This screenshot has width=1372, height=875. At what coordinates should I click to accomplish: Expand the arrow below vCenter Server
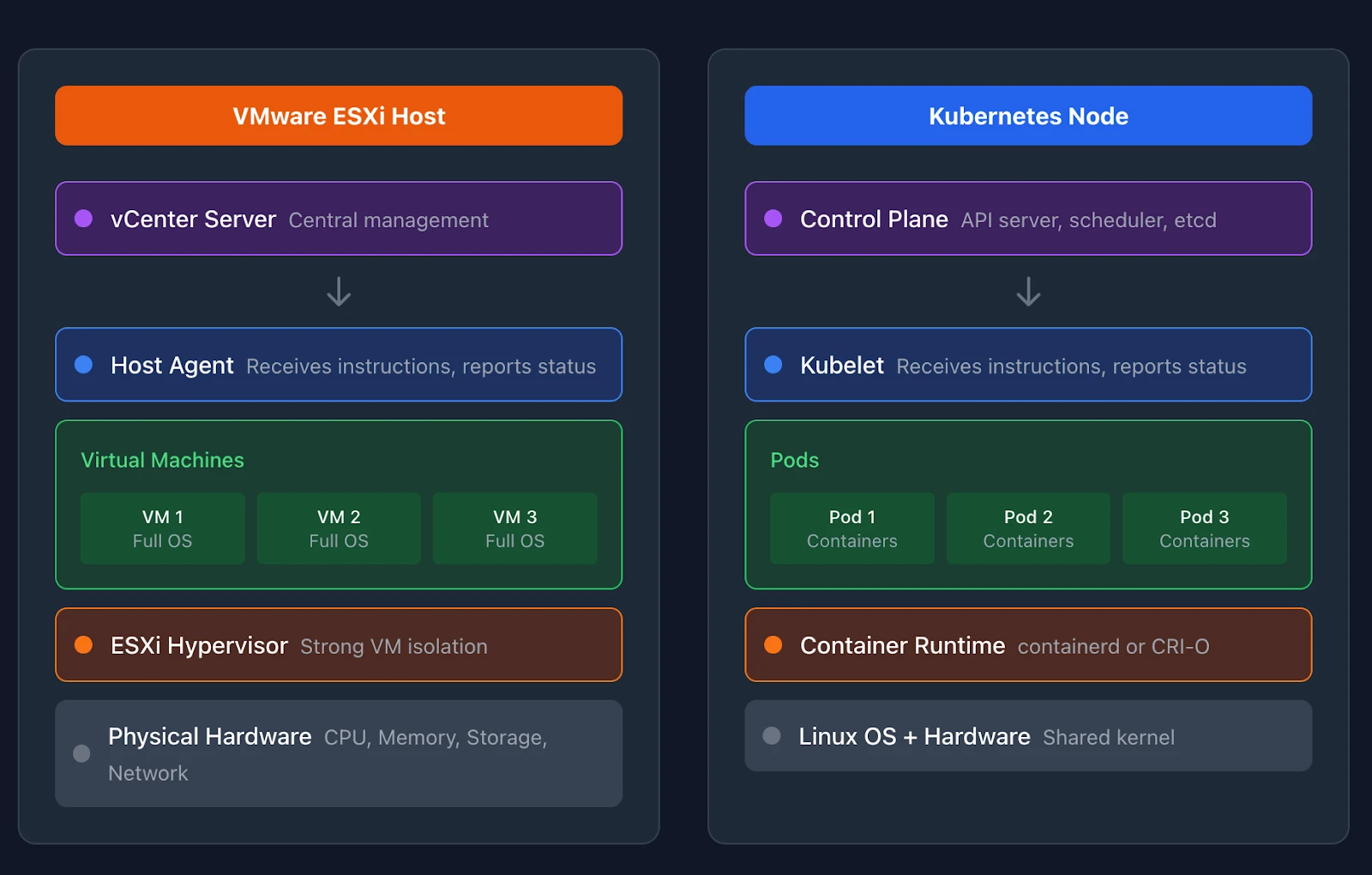339,293
